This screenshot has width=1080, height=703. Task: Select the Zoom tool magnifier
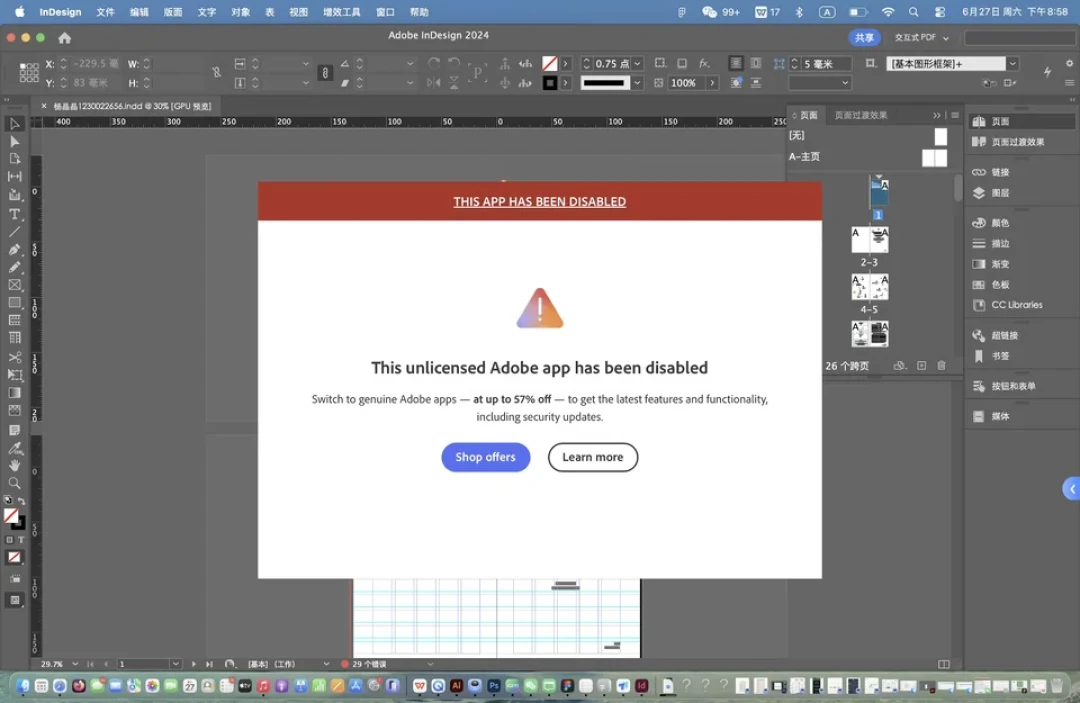[14, 483]
